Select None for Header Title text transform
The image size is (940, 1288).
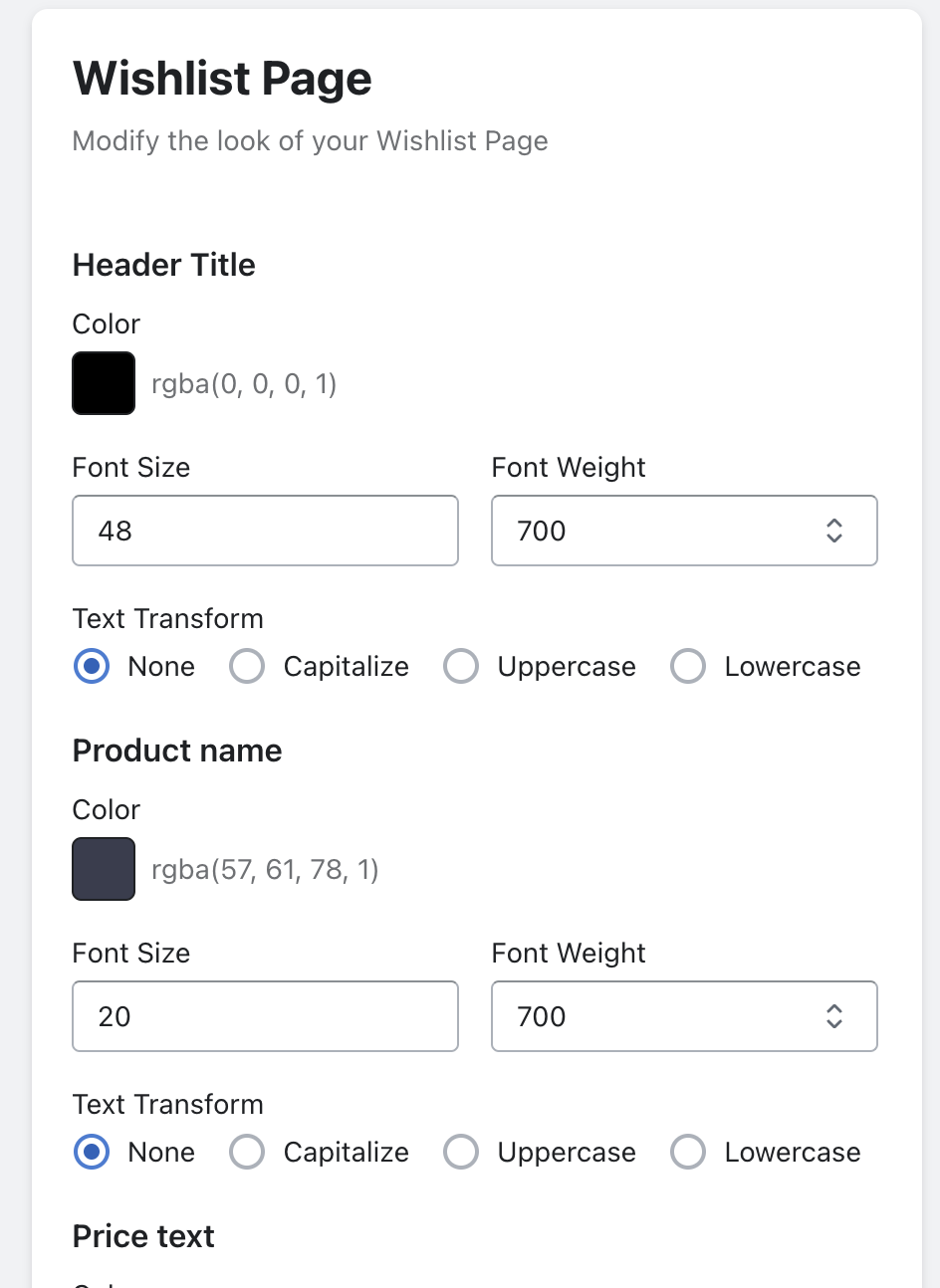point(93,666)
